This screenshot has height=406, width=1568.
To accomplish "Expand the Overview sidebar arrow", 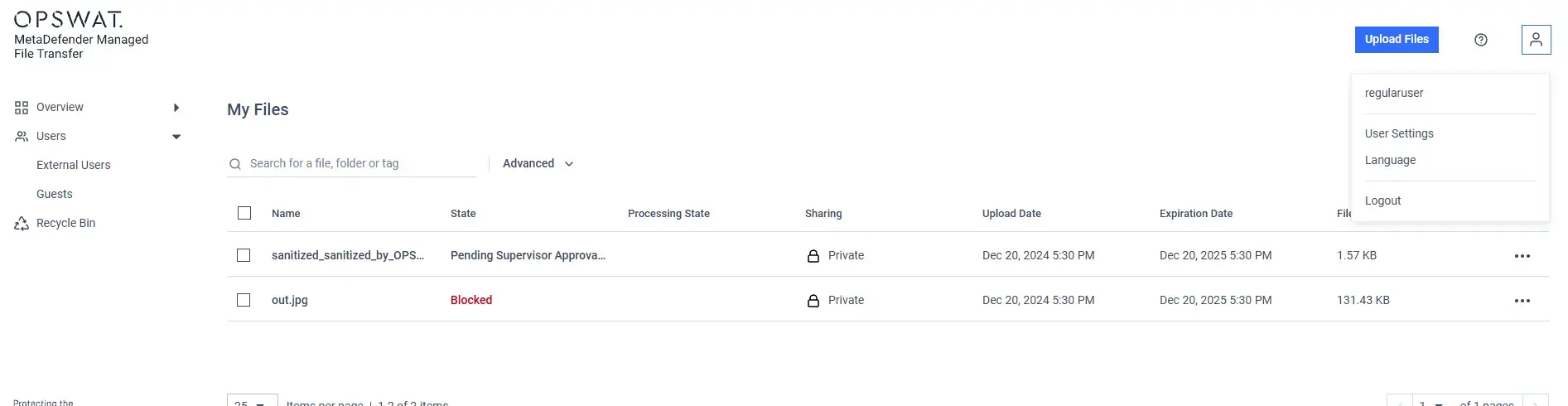I will [176, 108].
